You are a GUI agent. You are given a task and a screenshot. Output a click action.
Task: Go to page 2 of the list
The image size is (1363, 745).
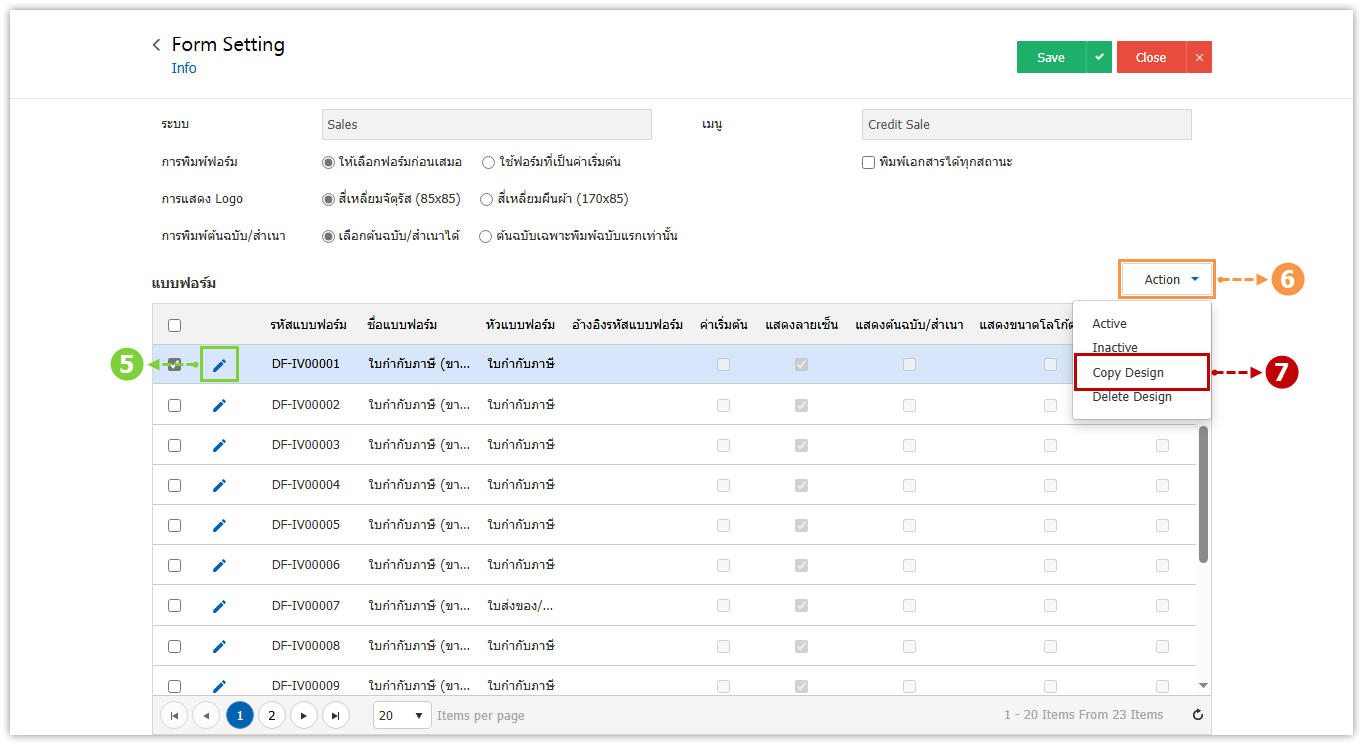(271, 715)
